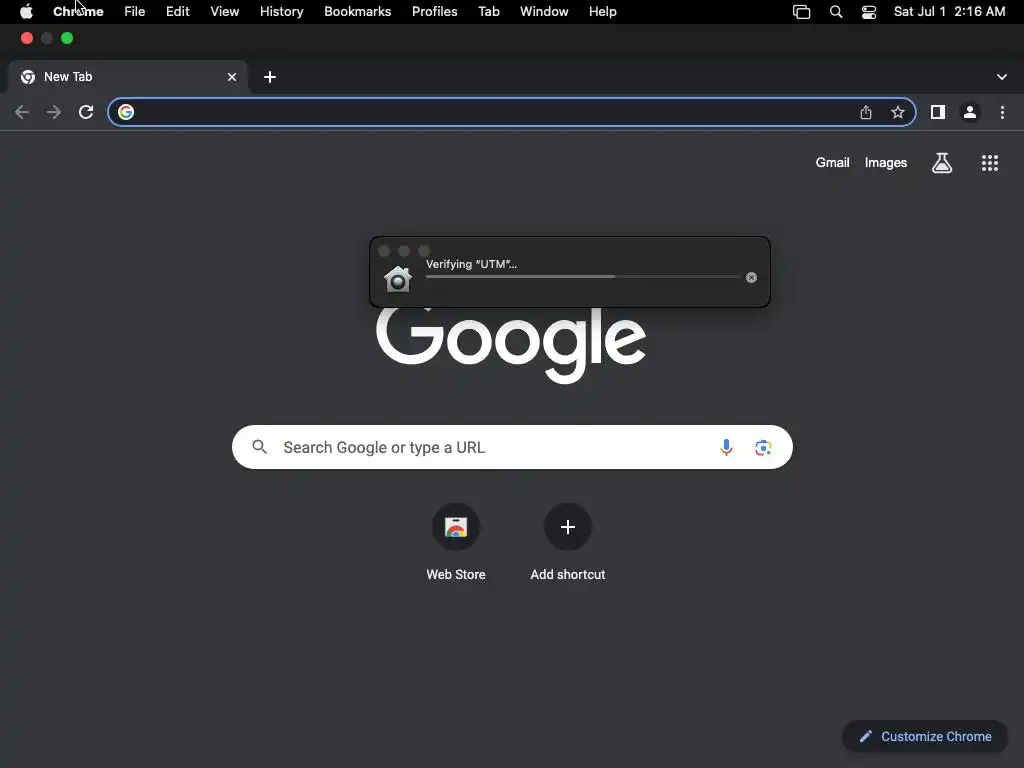Viewport: 1024px width, 768px height.
Task: Open the Apple menu
Action: 26,12
